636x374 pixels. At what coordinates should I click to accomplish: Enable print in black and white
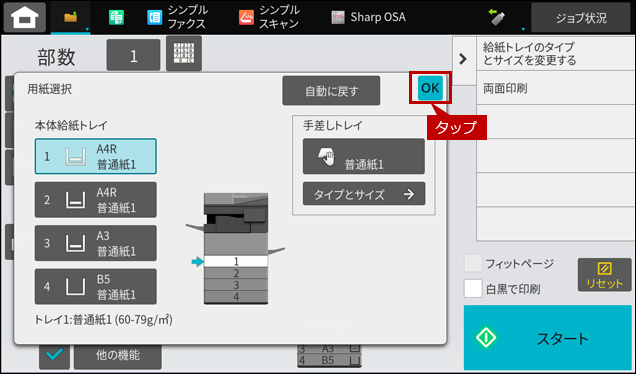[473, 288]
